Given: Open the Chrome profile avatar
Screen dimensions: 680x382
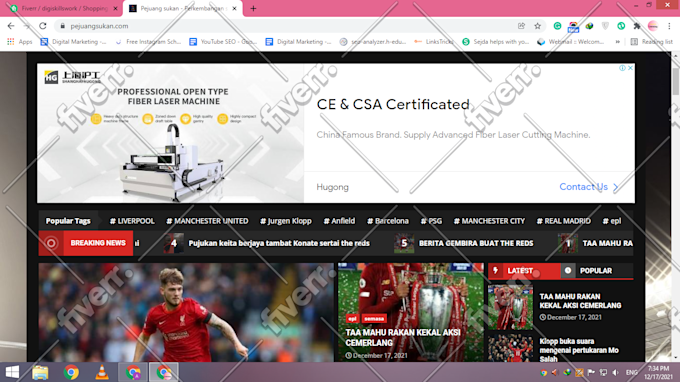Looking at the screenshot, I should (x=653, y=26).
